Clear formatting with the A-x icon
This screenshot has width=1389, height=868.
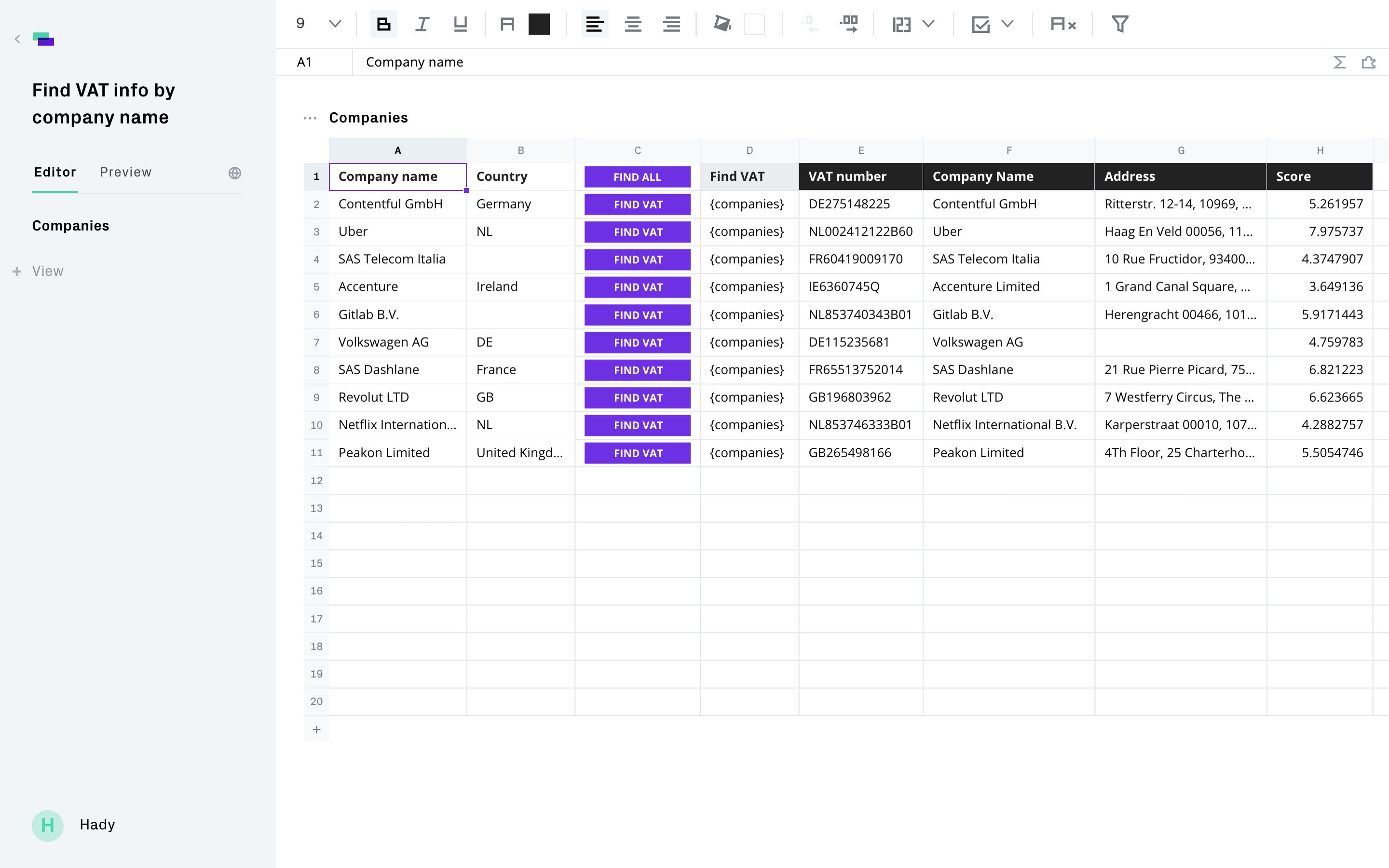click(x=1063, y=24)
